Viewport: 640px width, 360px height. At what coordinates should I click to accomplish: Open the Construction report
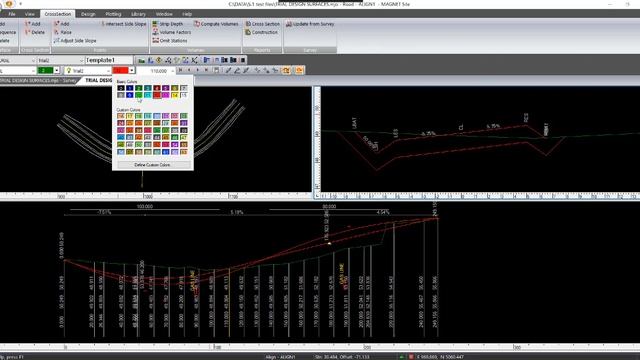(x=262, y=32)
